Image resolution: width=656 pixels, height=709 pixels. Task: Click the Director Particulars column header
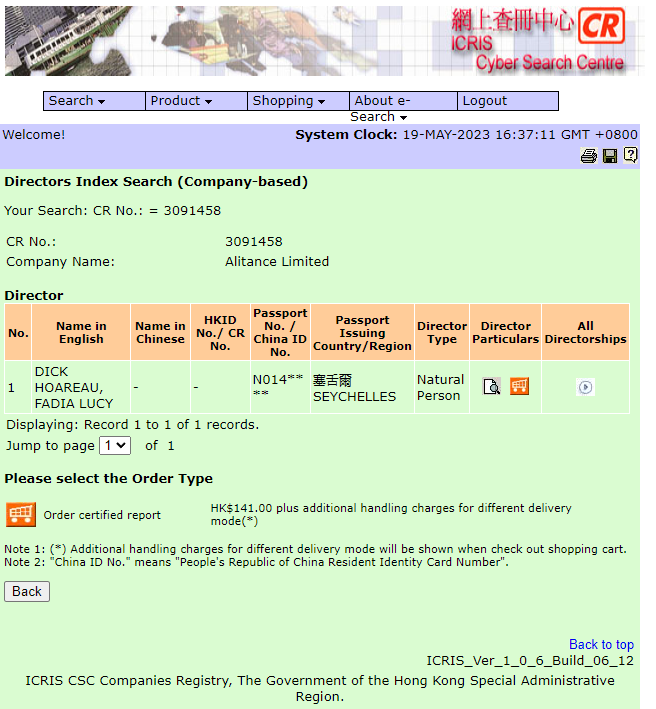click(505, 332)
